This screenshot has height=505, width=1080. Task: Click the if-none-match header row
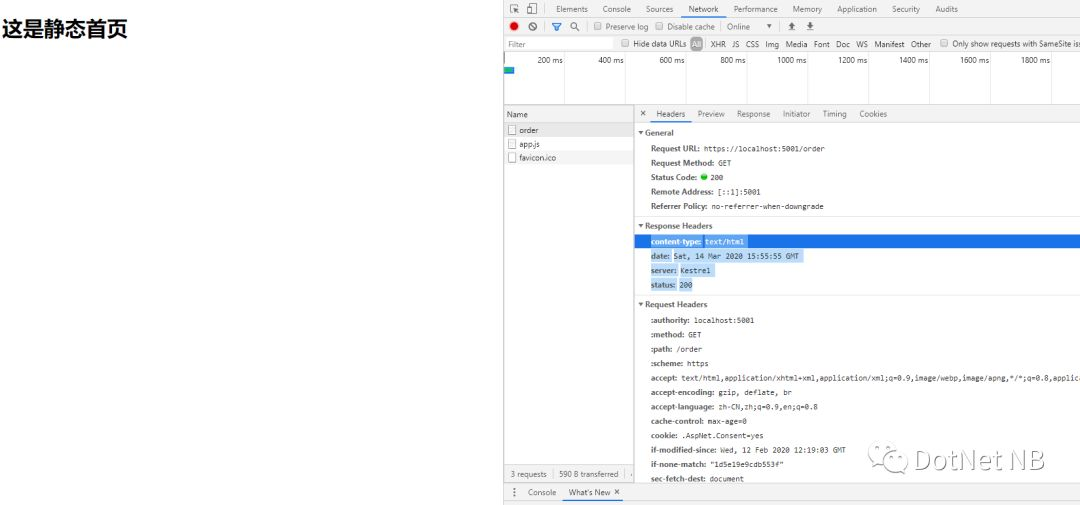point(857,464)
